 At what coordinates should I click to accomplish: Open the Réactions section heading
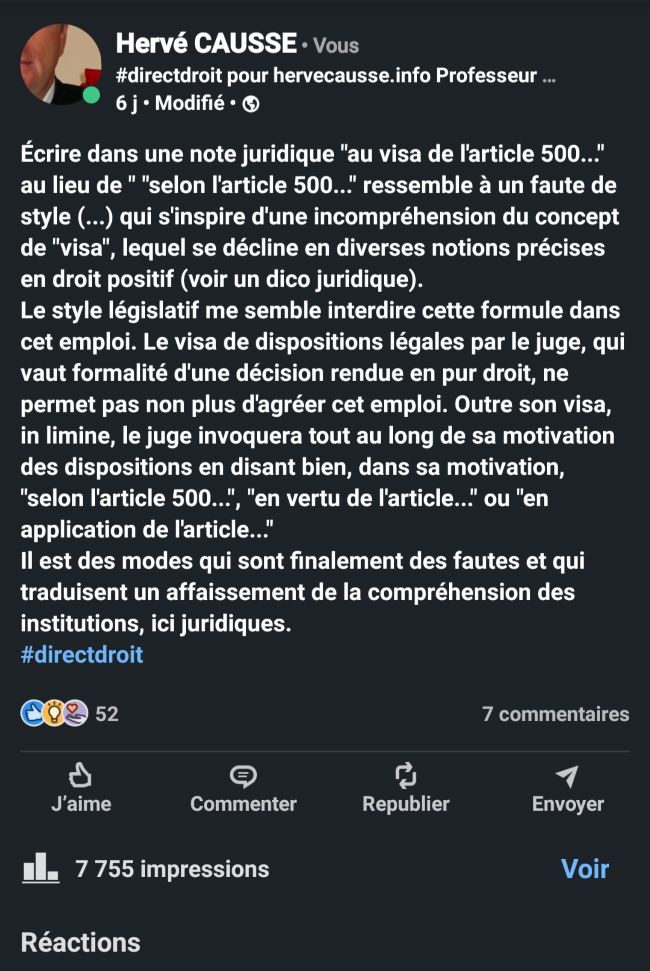point(80,941)
